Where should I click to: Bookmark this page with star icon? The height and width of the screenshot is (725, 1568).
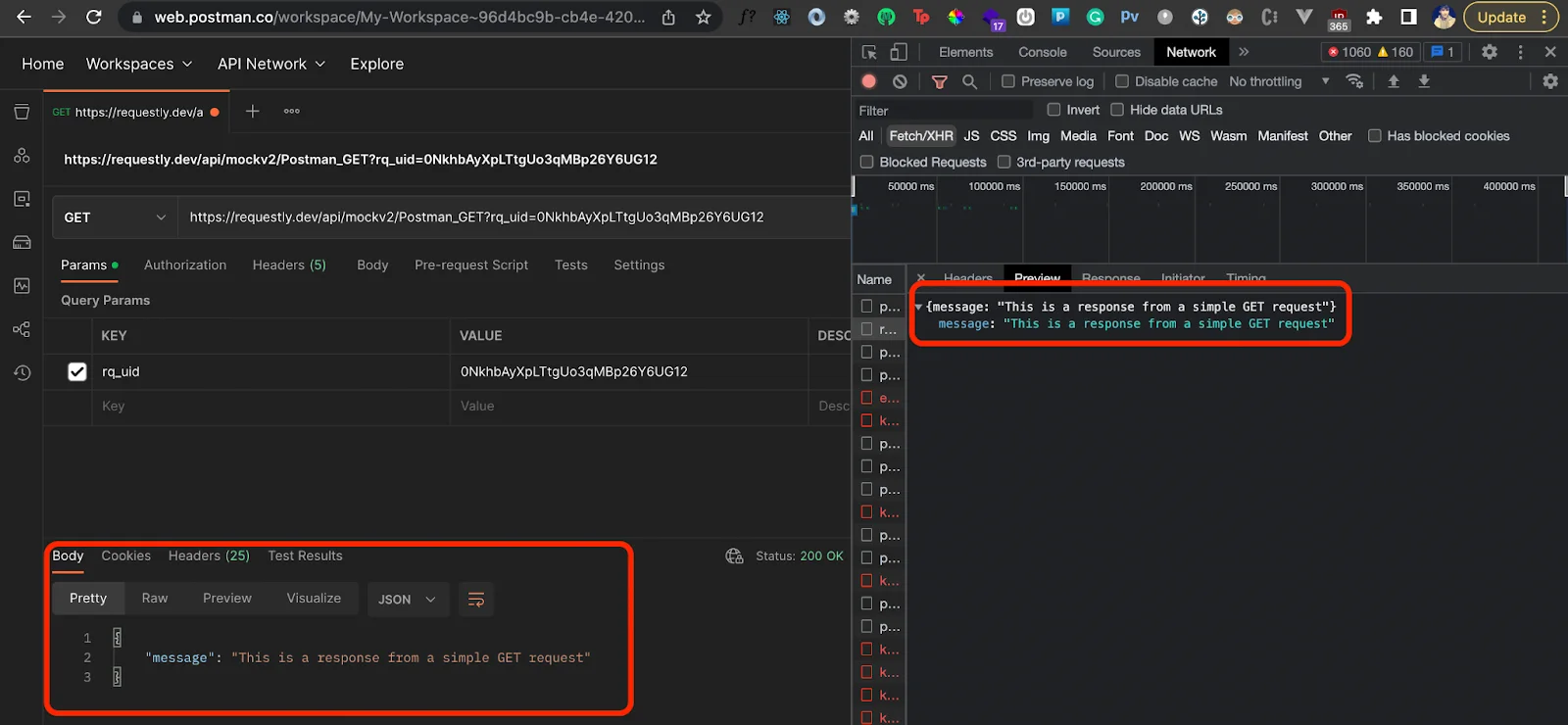[x=703, y=17]
